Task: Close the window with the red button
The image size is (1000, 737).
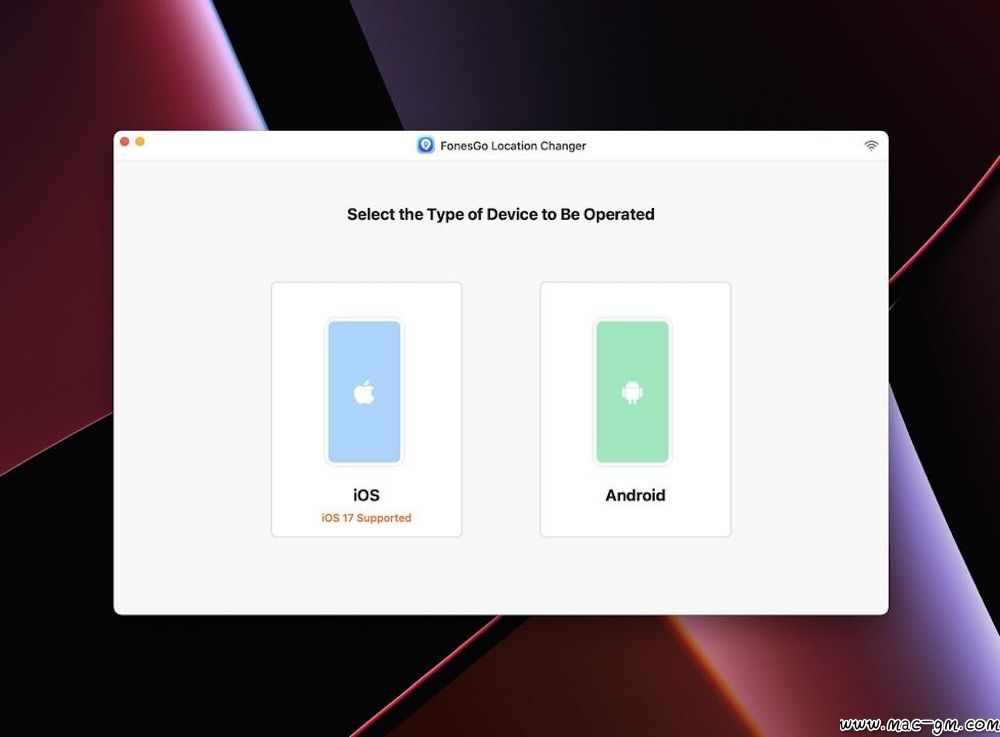Action: point(125,142)
